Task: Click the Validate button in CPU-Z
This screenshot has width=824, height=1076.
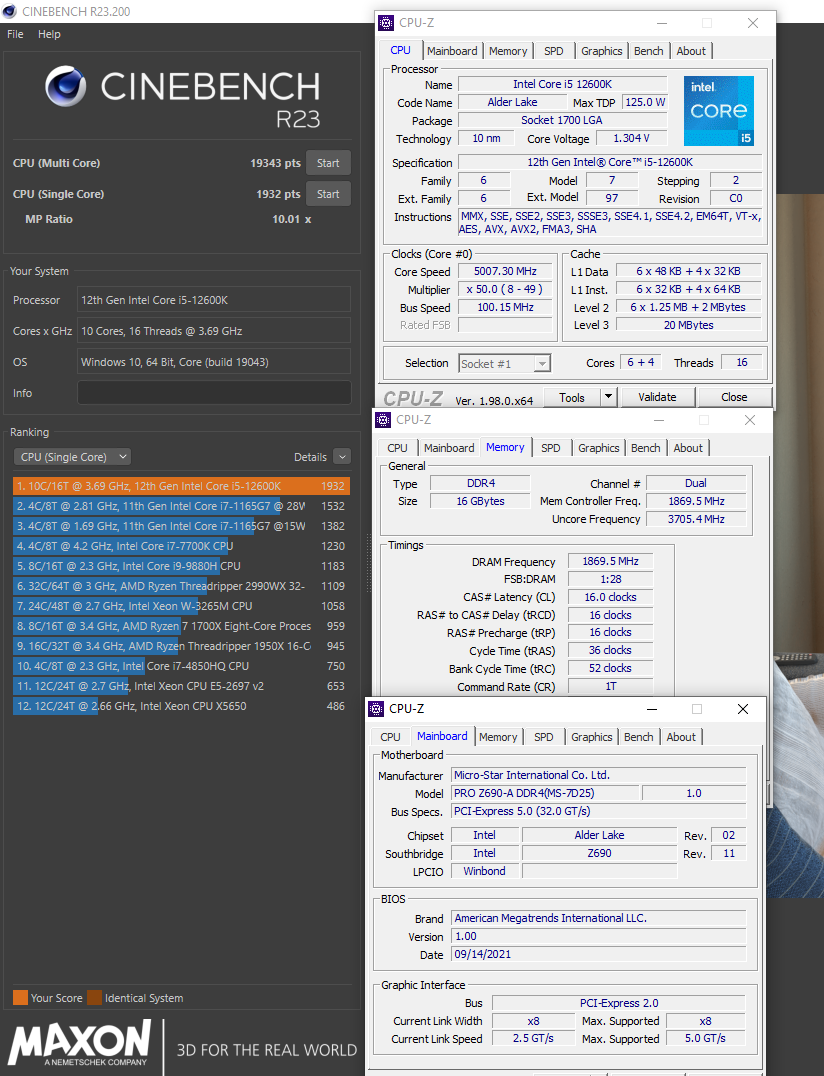Action: point(657,397)
